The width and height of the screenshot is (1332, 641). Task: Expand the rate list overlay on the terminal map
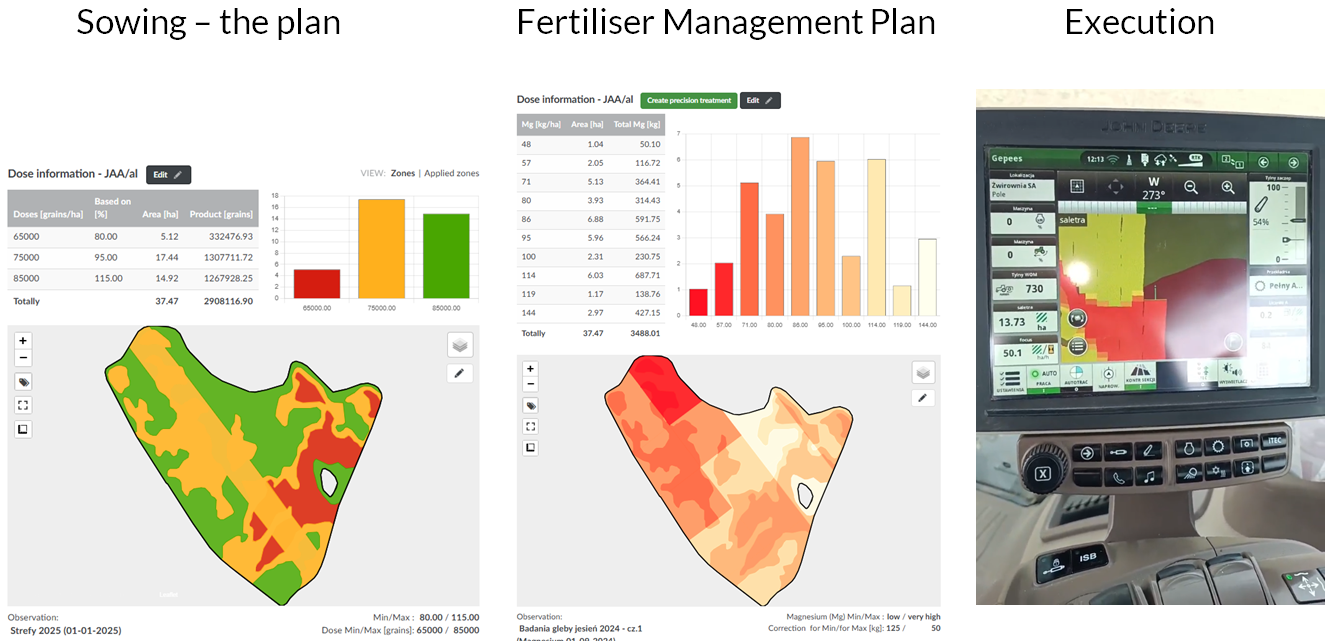[1078, 344]
